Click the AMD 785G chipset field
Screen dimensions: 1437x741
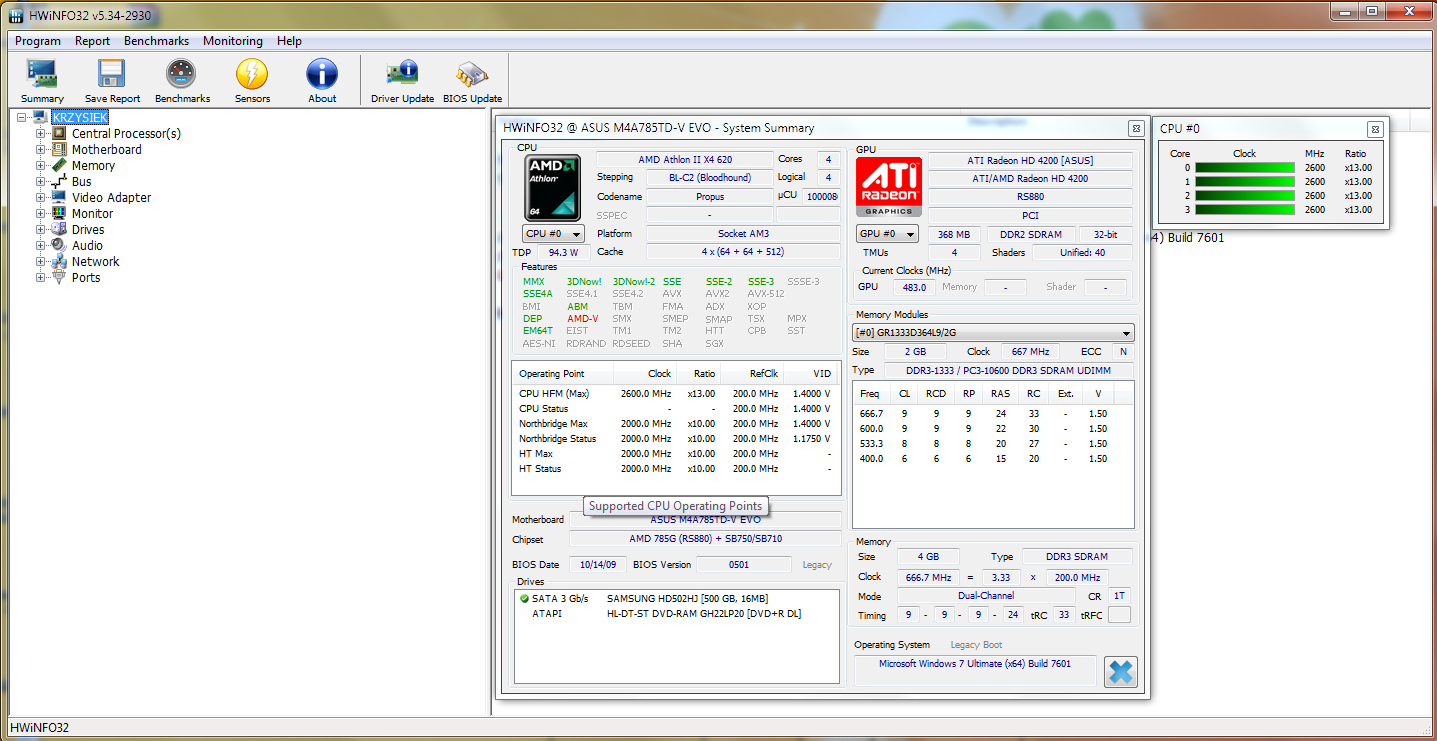coord(705,539)
